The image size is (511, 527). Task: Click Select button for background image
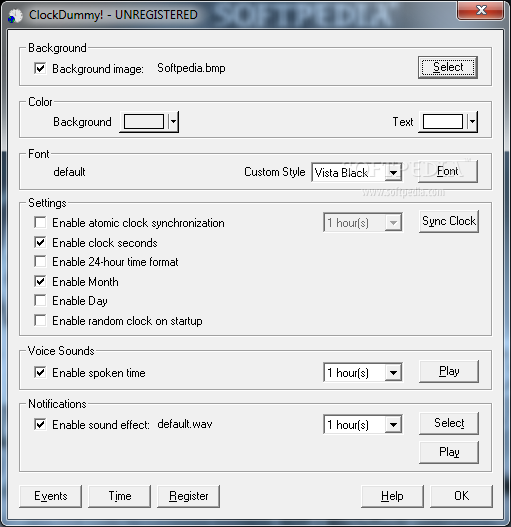click(448, 68)
